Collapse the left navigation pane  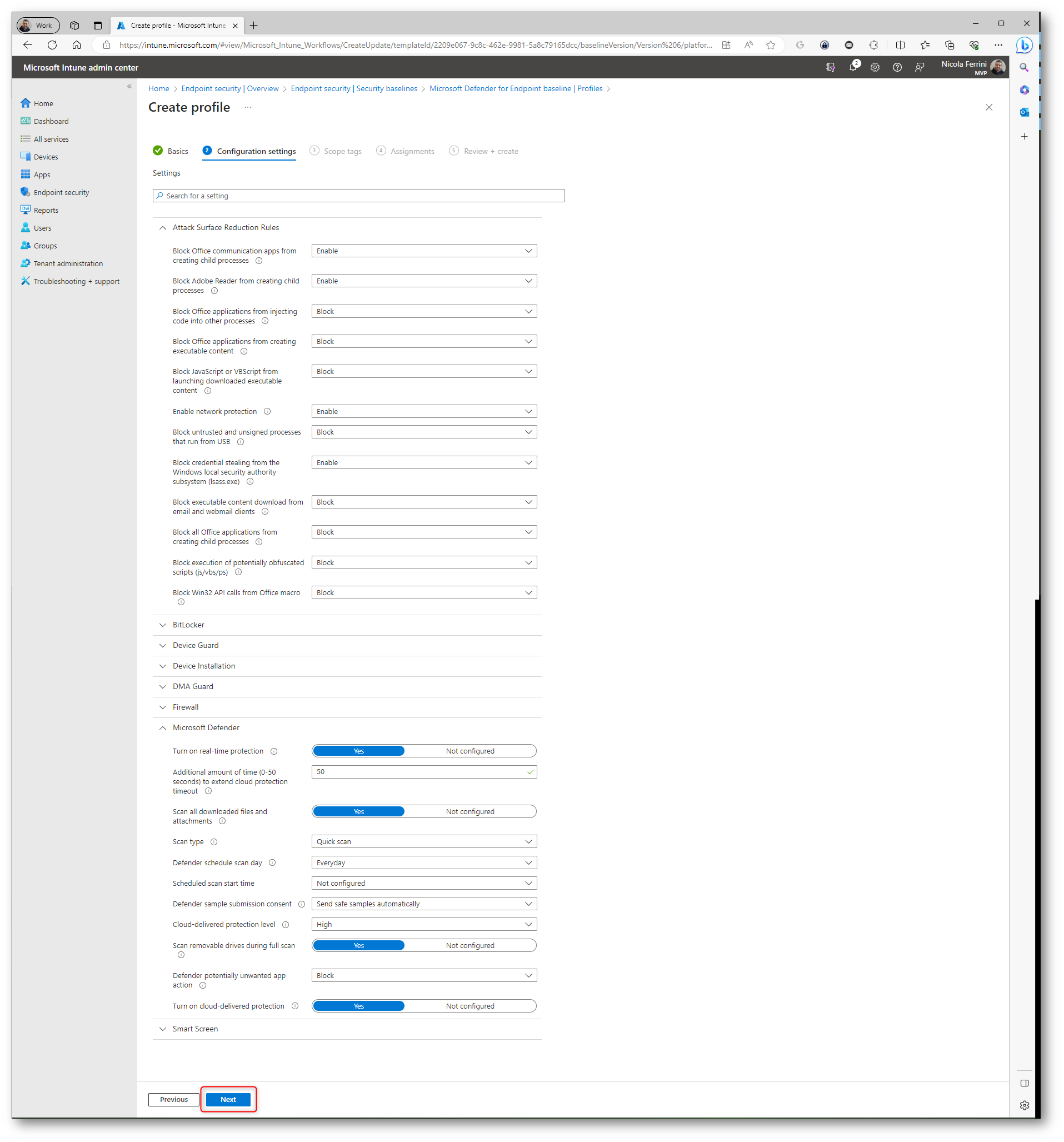(x=129, y=86)
